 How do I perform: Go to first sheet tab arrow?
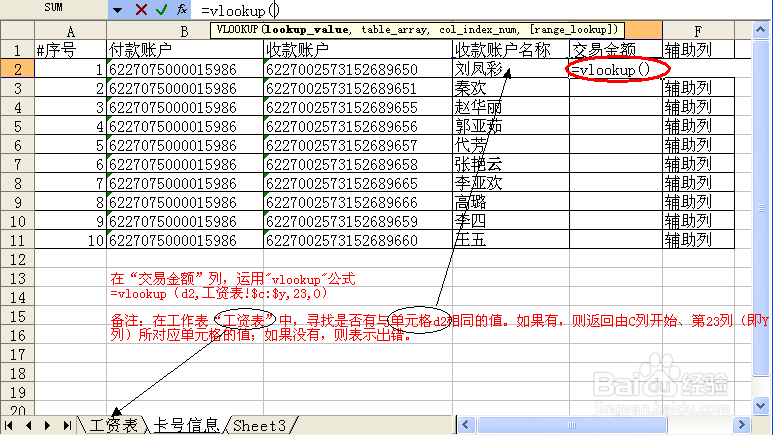click(x=9, y=425)
